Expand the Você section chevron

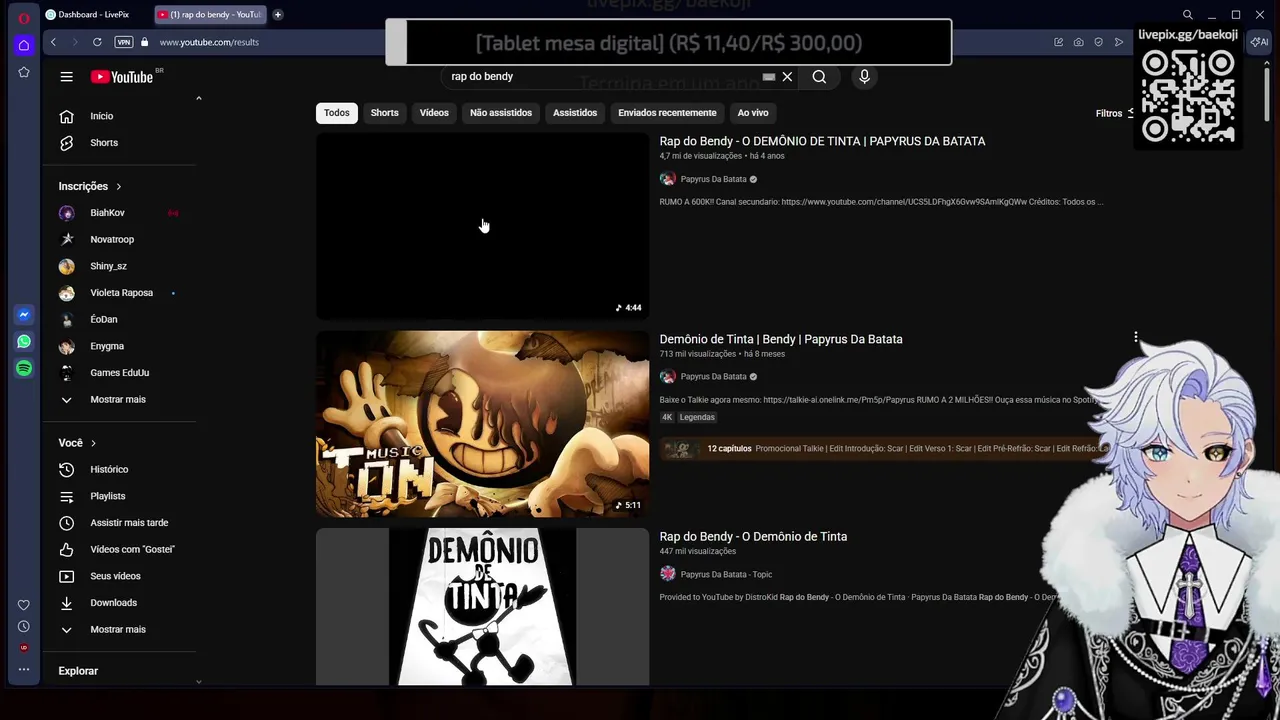tap(93, 443)
